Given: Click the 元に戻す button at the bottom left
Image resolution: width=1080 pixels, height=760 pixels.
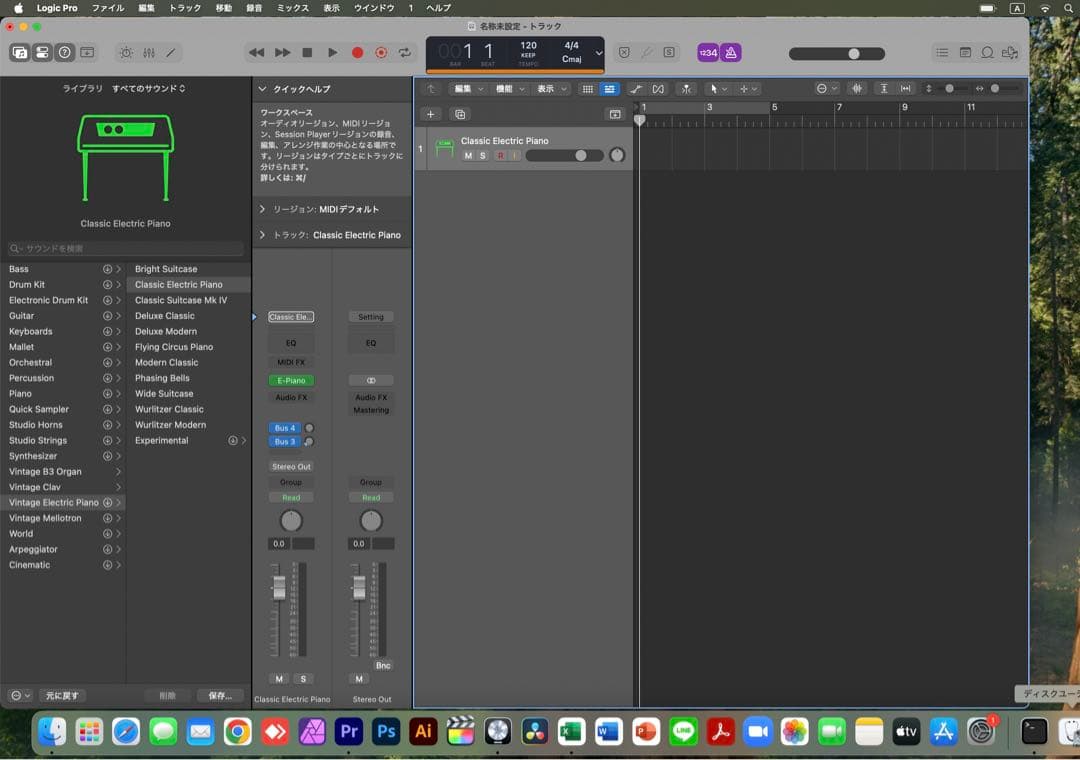Looking at the screenshot, I should 63,694.
